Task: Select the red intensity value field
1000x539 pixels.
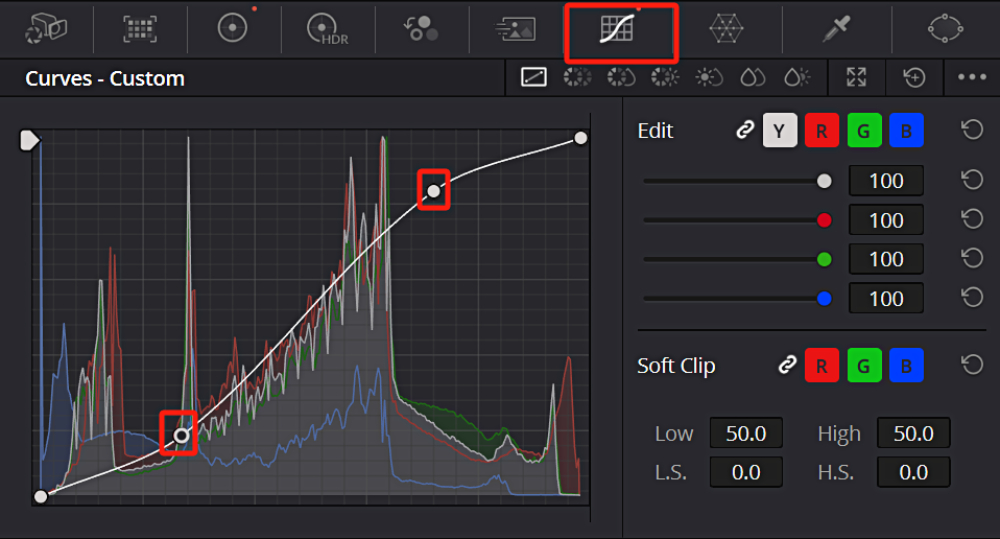Action: [x=886, y=221]
